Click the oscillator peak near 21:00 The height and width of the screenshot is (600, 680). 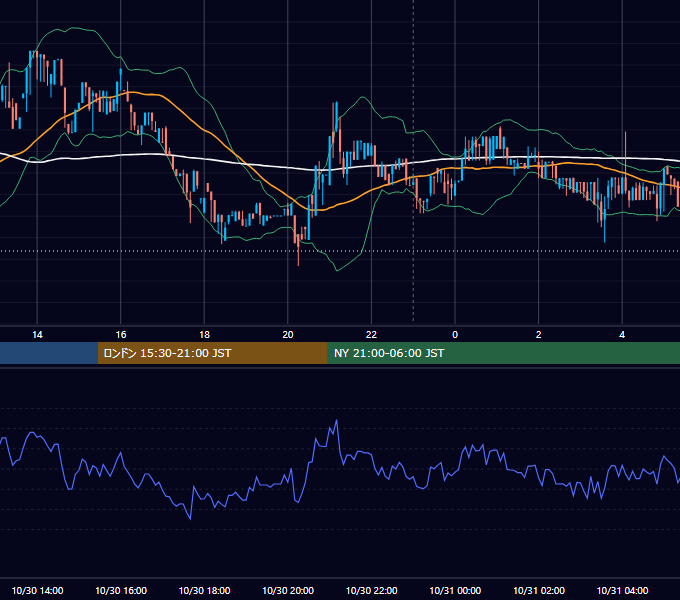pos(336,421)
